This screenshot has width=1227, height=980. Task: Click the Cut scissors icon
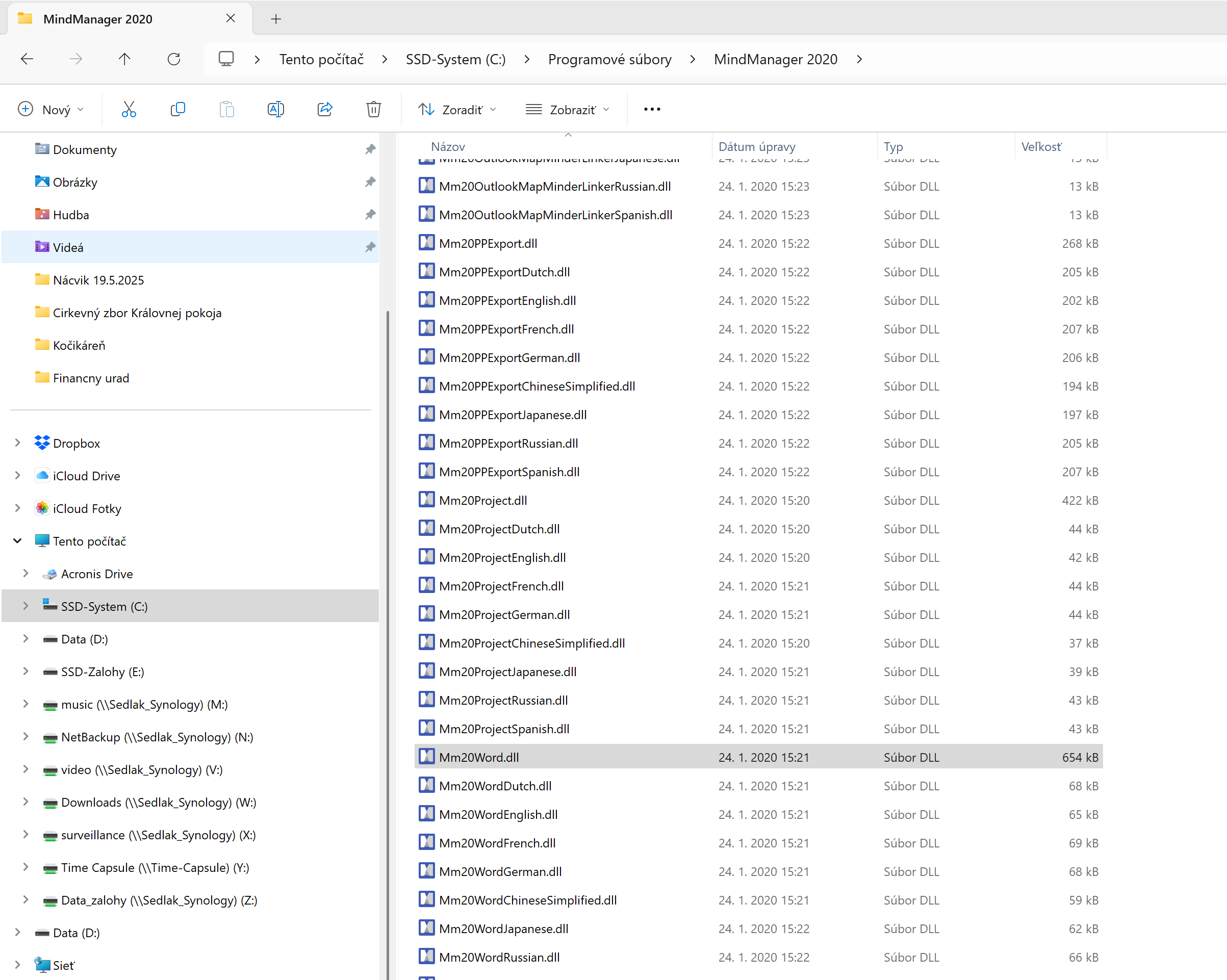[129, 109]
